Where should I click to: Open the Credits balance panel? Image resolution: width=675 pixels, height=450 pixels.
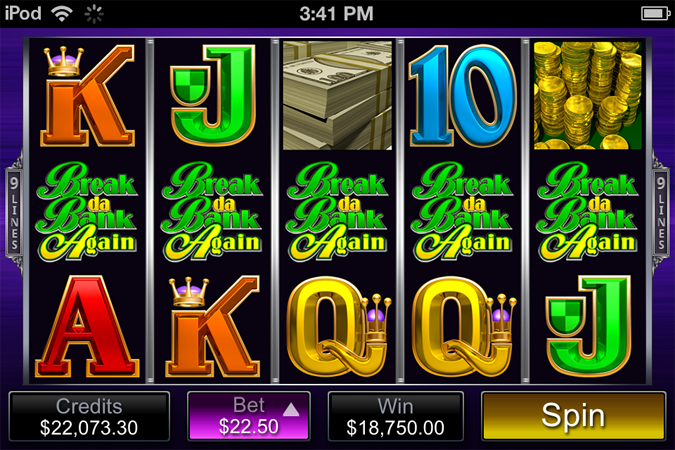click(89, 416)
